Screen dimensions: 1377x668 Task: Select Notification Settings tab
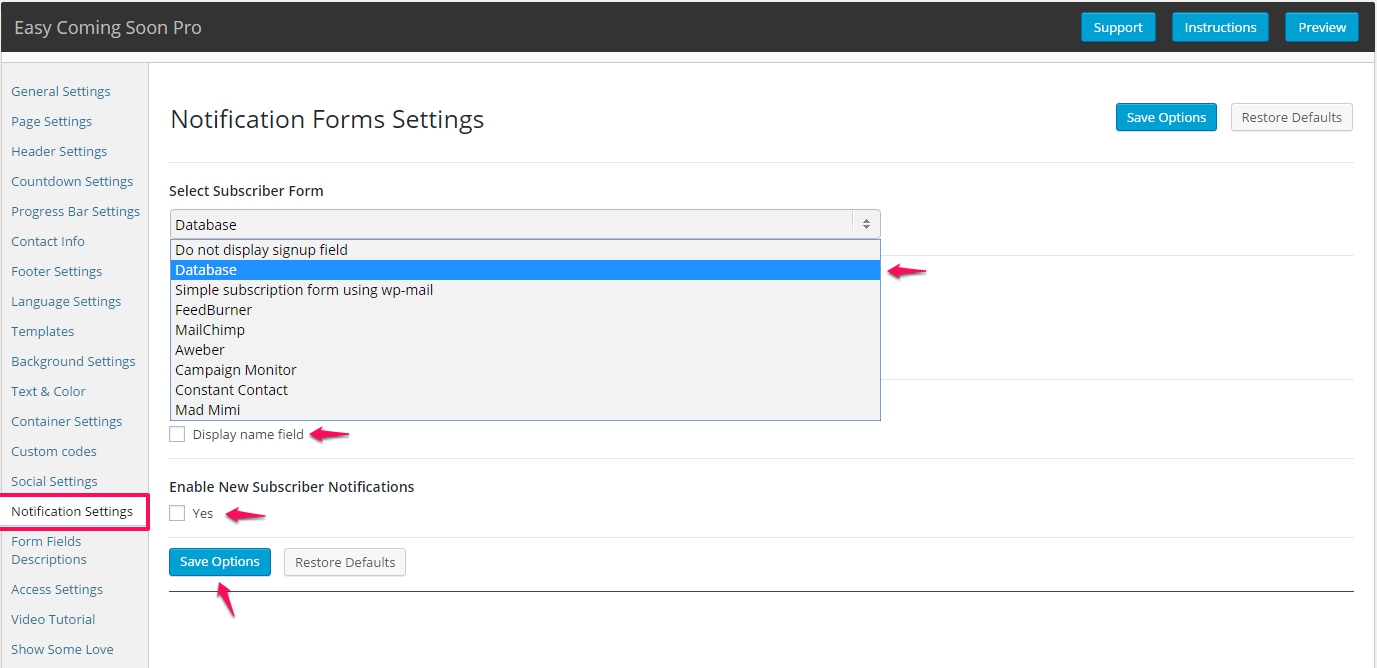point(72,511)
